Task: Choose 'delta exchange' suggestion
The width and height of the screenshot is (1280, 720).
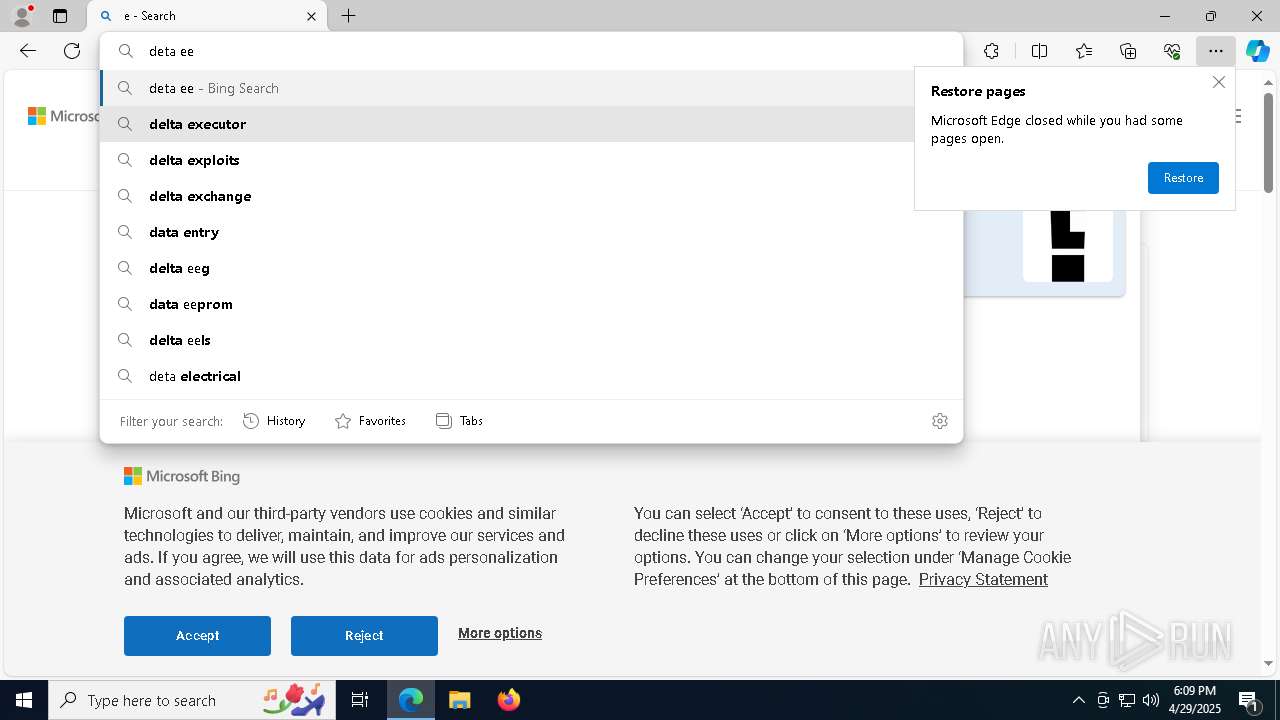Action: (x=531, y=196)
